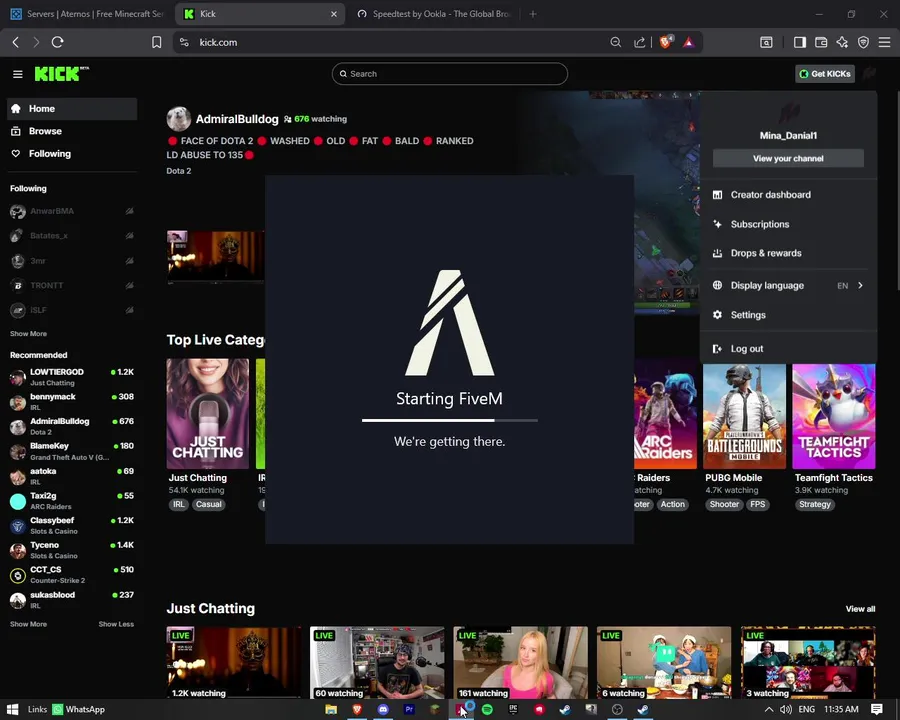The image size is (900, 720).
Task: Toggle notifications icon for ISLF
Action: pyautogui.click(x=130, y=310)
